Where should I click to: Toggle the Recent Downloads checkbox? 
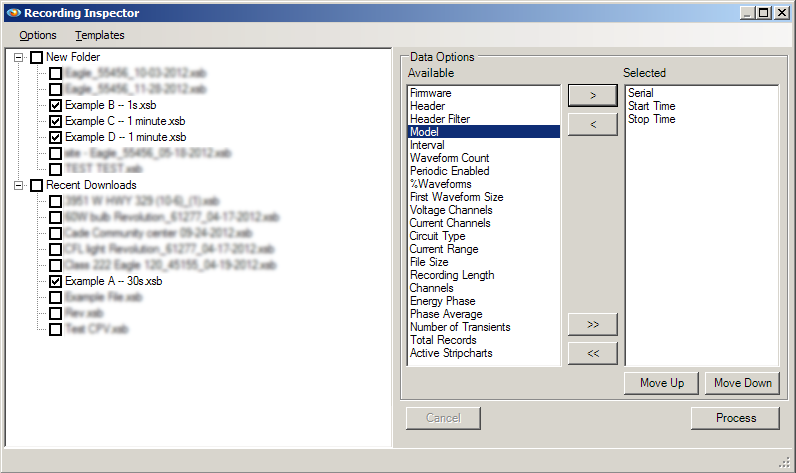coord(37,185)
